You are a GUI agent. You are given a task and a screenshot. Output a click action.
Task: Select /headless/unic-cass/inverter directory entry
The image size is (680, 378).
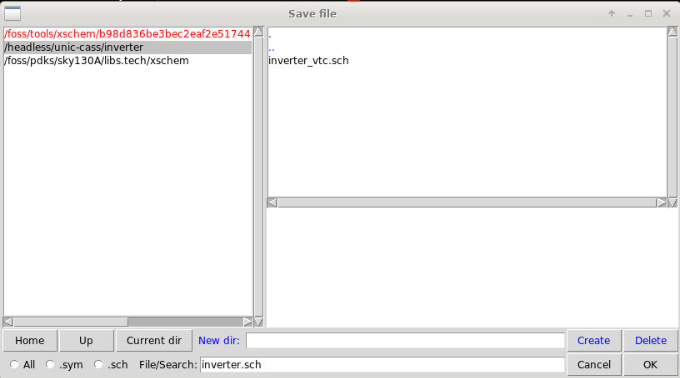pos(128,47)
